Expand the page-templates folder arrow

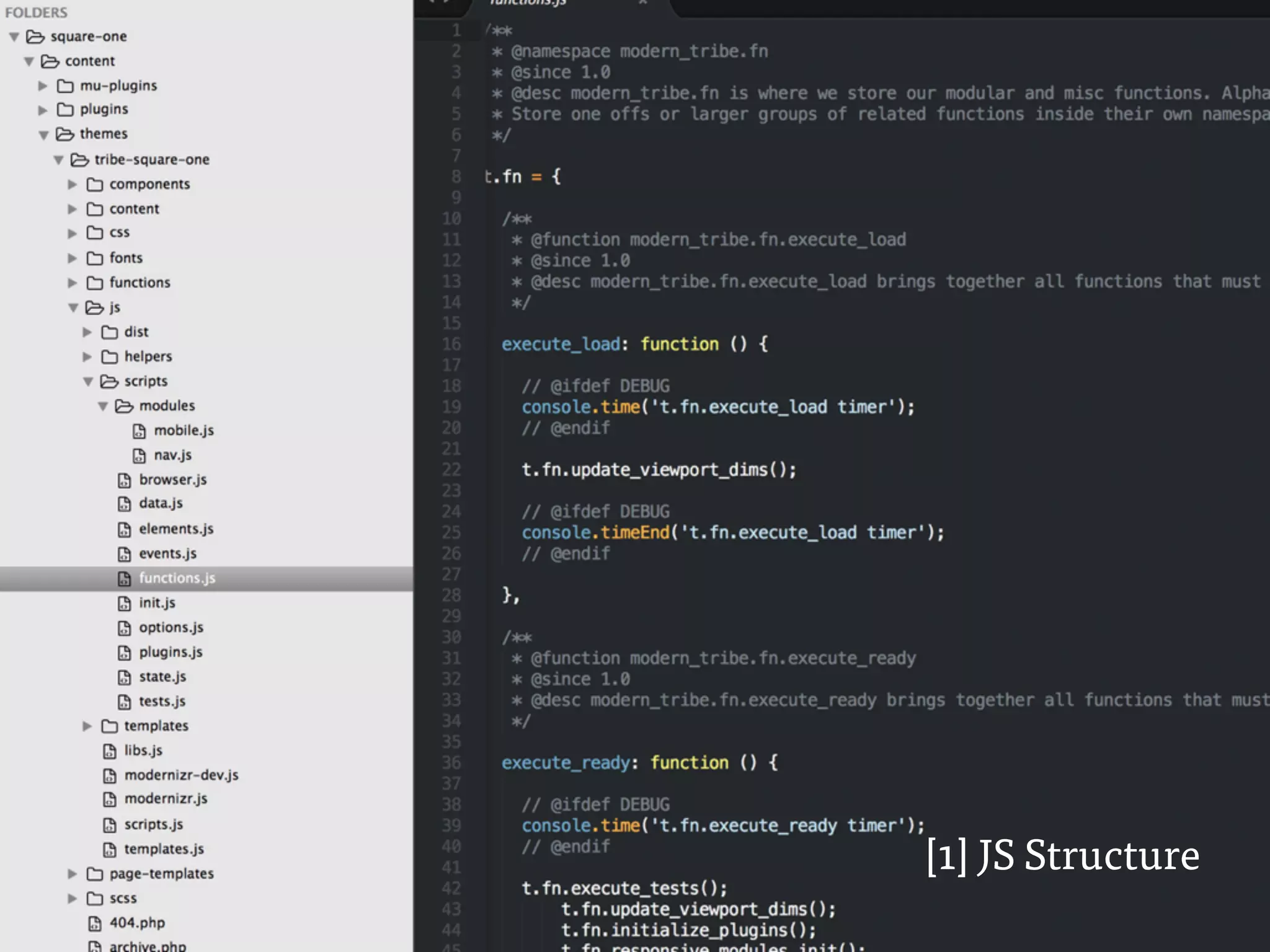(73, 874)
